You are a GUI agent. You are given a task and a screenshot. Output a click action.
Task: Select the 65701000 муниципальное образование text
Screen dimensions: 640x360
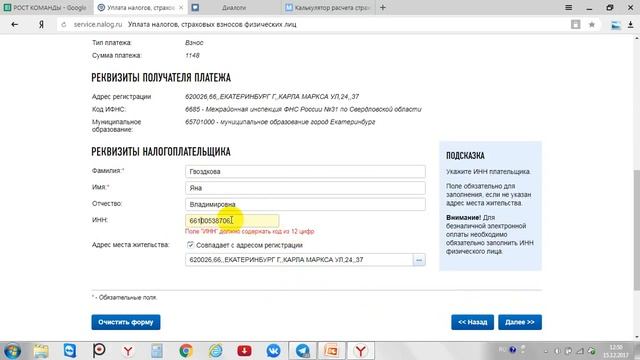pos(280,122)
